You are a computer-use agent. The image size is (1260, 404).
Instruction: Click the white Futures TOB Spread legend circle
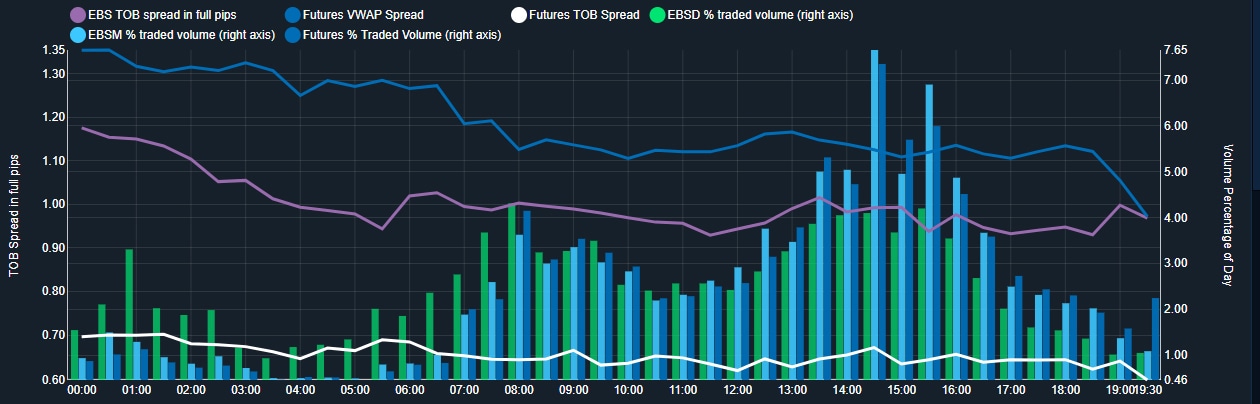click(x=519, y=15)
